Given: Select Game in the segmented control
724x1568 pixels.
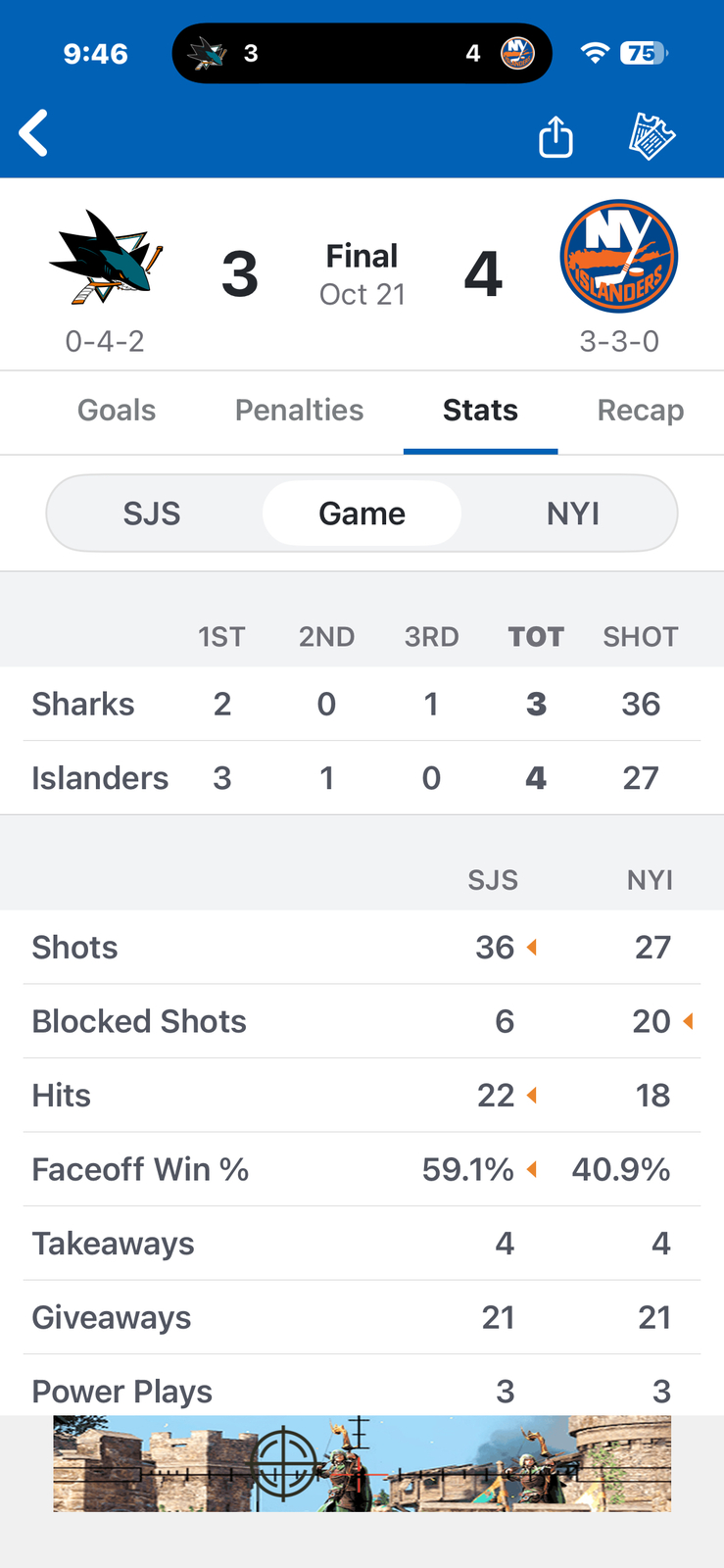Looking at the screenshot, I should 362,514.
